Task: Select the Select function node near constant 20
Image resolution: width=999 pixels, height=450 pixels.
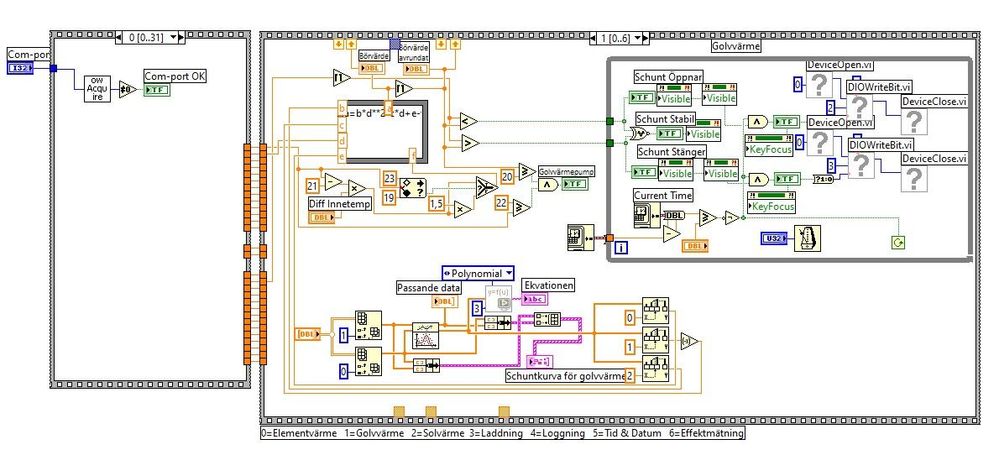Action: pyautogui.click(x=487, y=187)
